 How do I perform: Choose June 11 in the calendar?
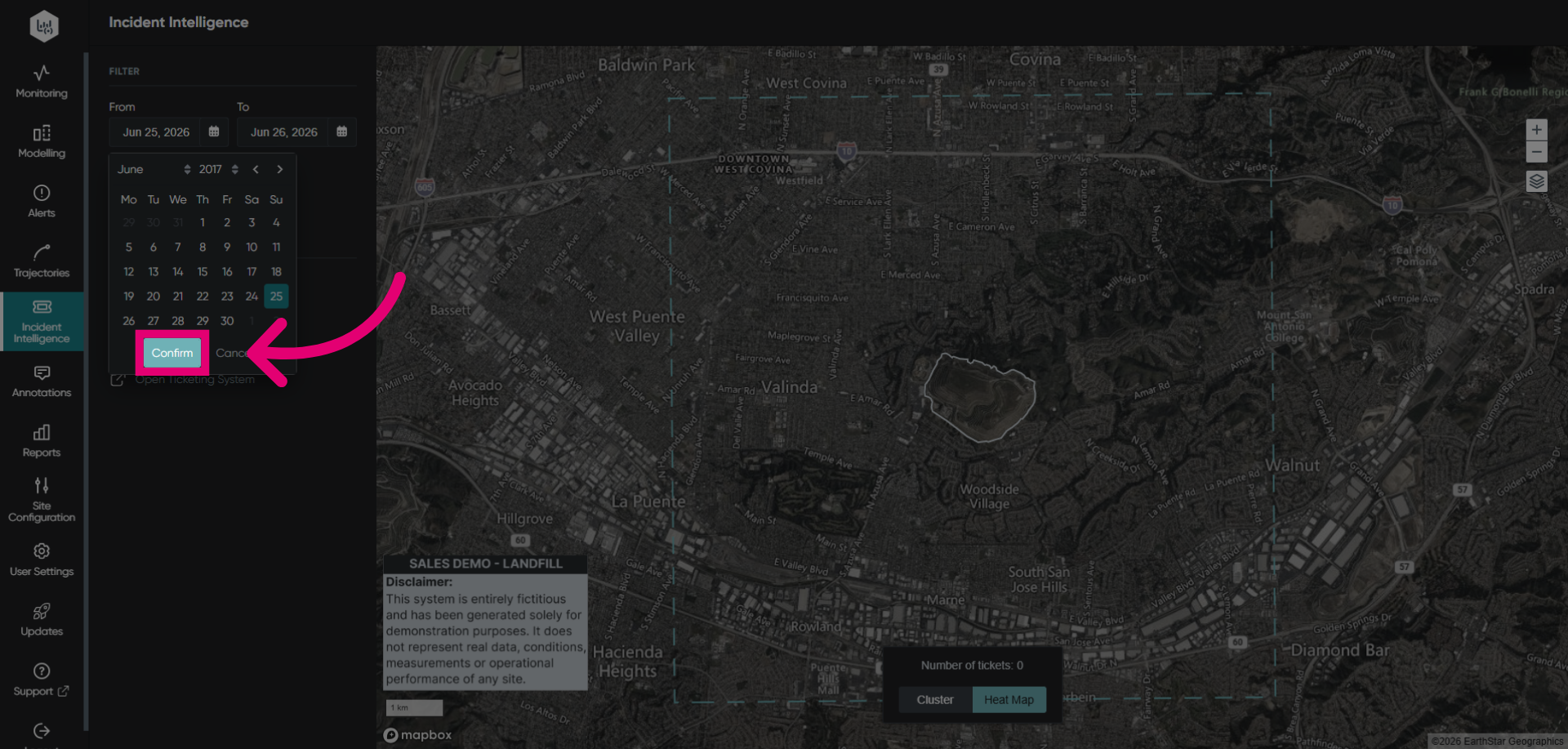(276, 247)
